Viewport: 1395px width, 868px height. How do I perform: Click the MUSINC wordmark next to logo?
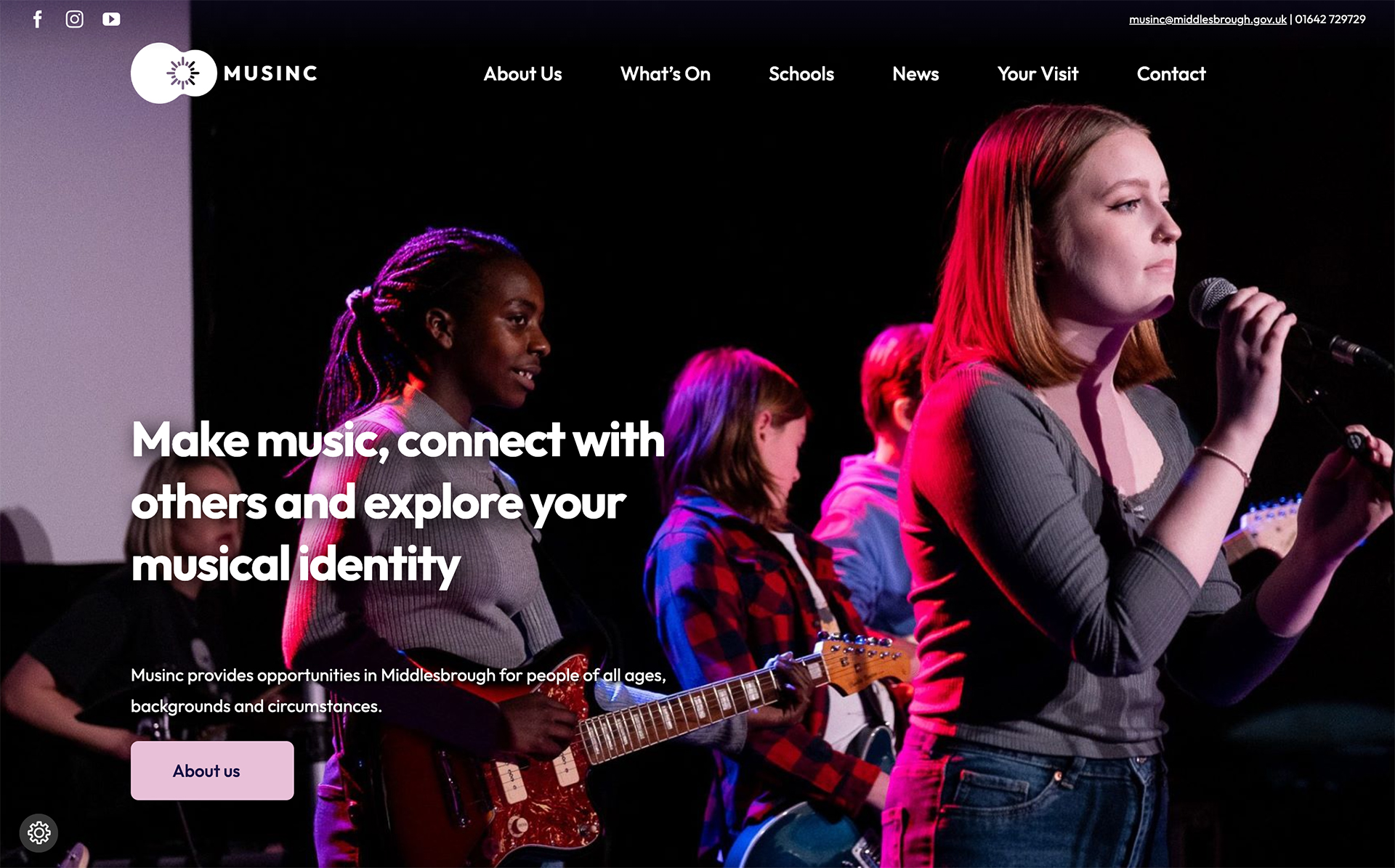[x=270, y=73]
